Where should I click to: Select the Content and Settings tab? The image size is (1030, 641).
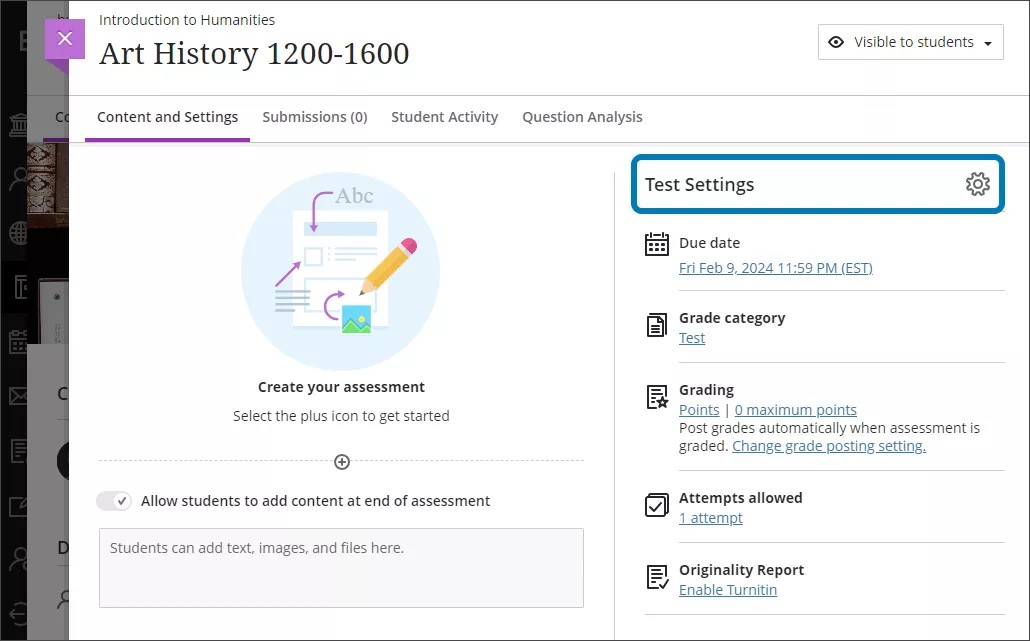(x=167, y=117)
